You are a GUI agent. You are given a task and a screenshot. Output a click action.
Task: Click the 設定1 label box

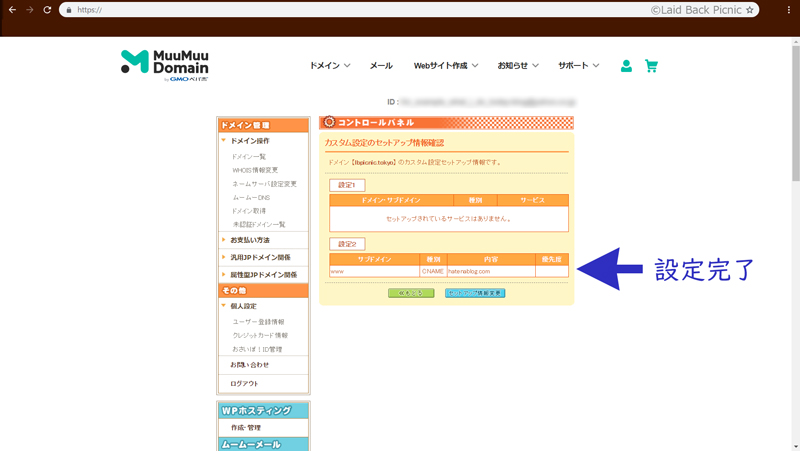point(347,185)
